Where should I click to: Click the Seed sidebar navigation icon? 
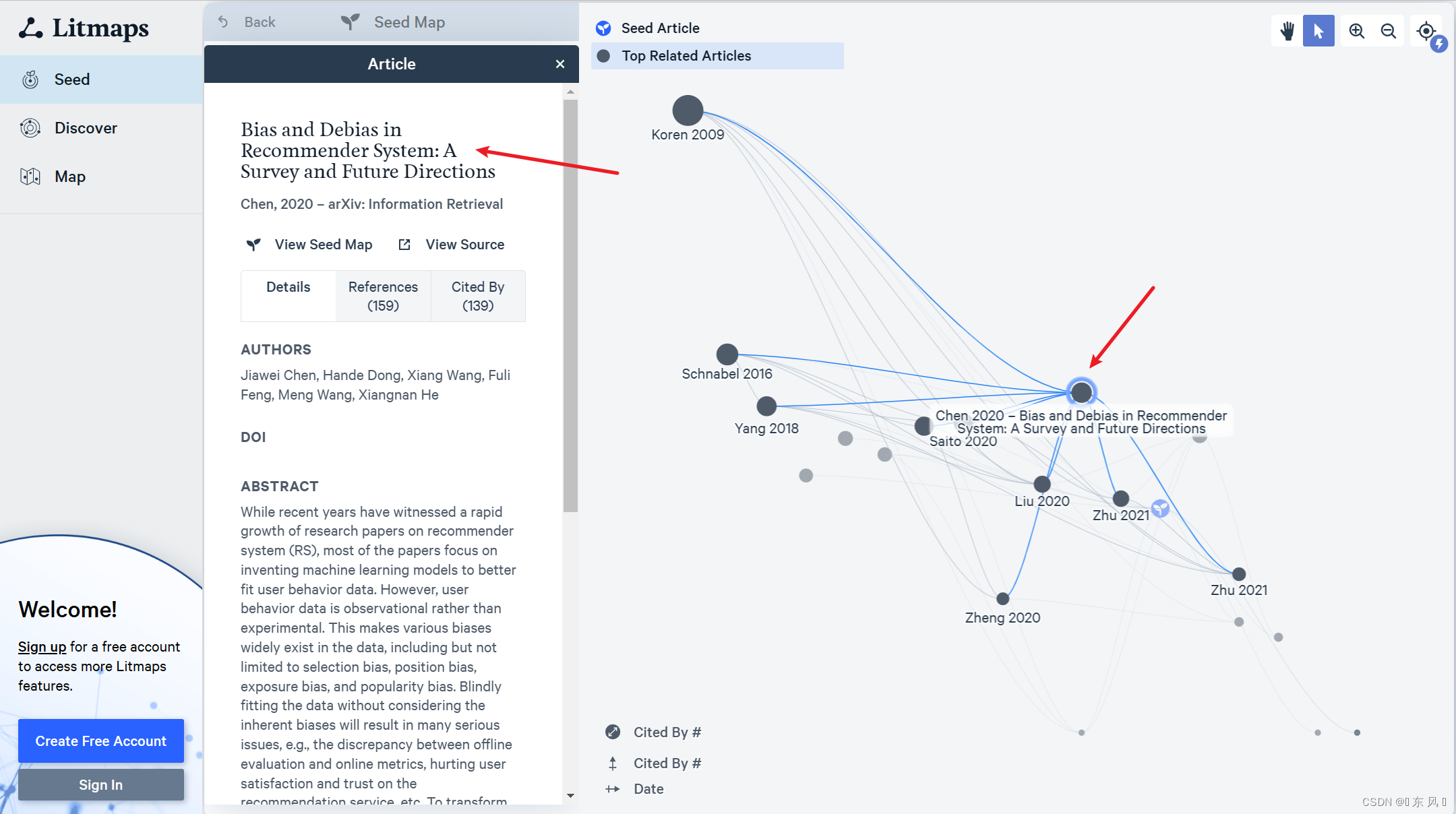pyautogui.click(x=30, y=79)
